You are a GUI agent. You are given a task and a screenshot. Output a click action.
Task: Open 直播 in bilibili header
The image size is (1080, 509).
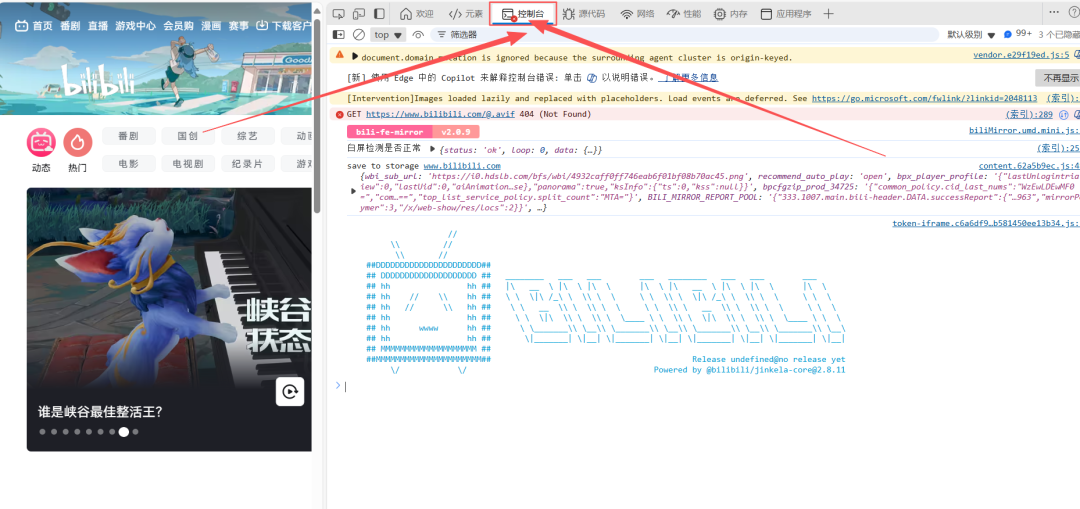[x=98, y=25]
